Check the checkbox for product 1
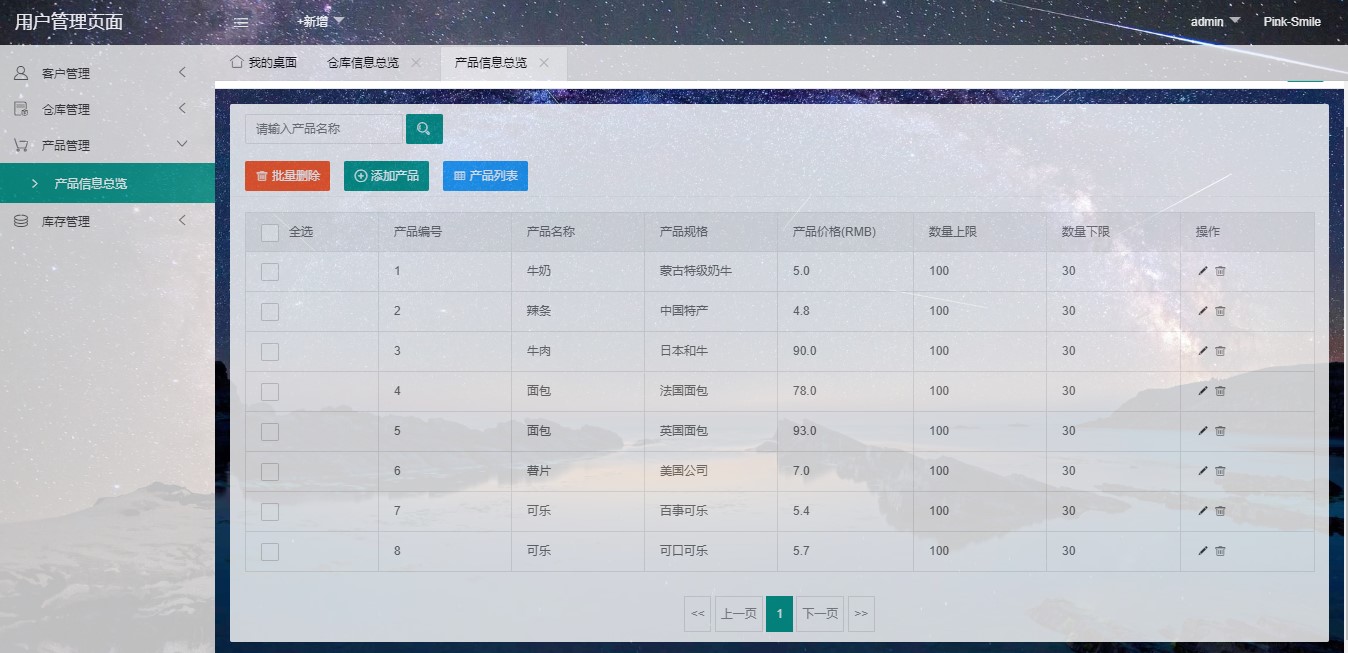This screenshot has width=1348, height=653. coord(269,270)
